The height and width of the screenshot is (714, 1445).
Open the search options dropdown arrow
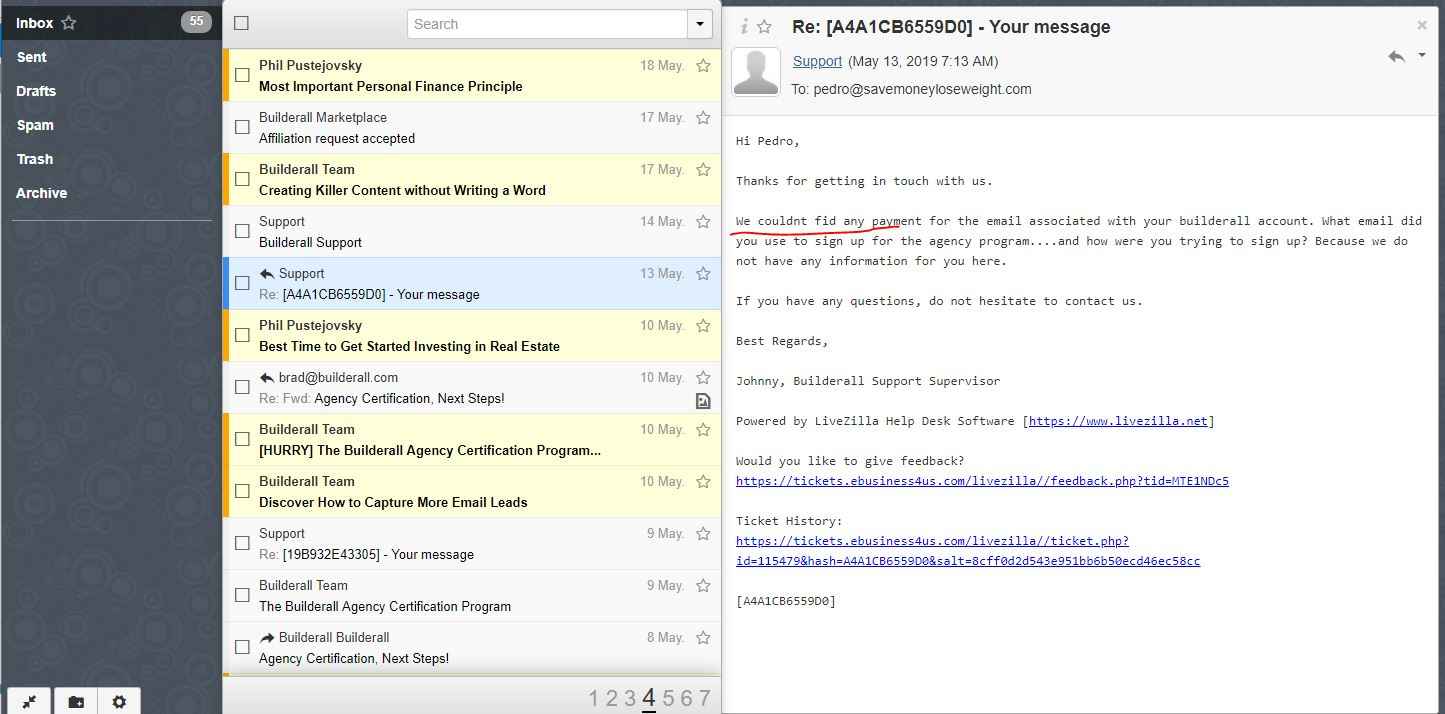point(699,24)
